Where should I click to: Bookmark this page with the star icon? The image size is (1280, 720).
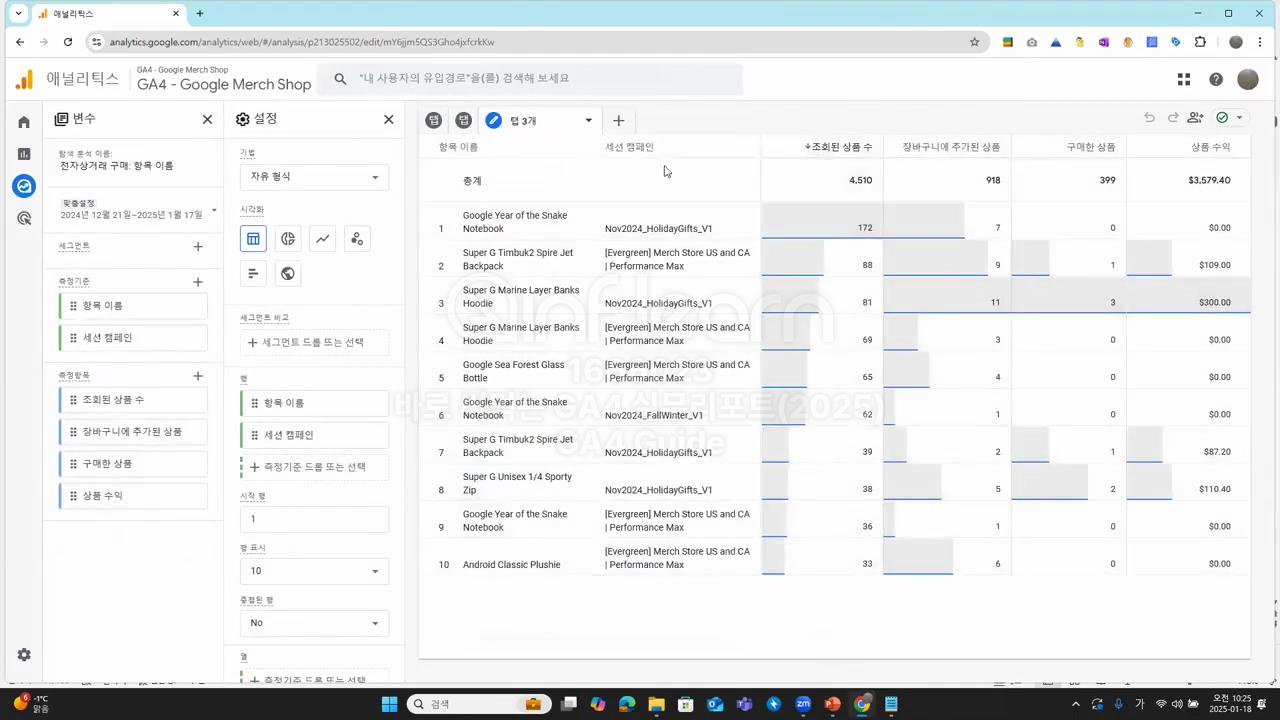pos(975,42)
